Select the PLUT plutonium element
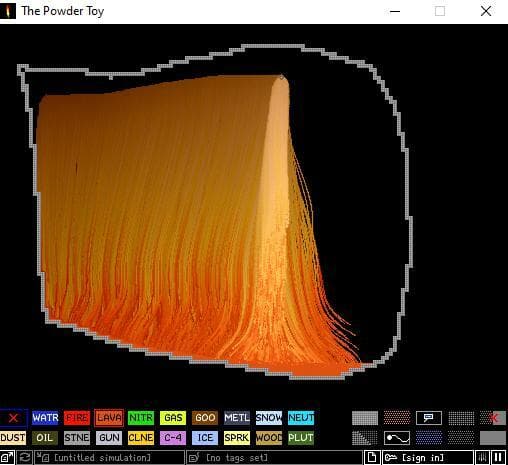The width and height of the screenshot is (508, 465). [x=301, y=438]
